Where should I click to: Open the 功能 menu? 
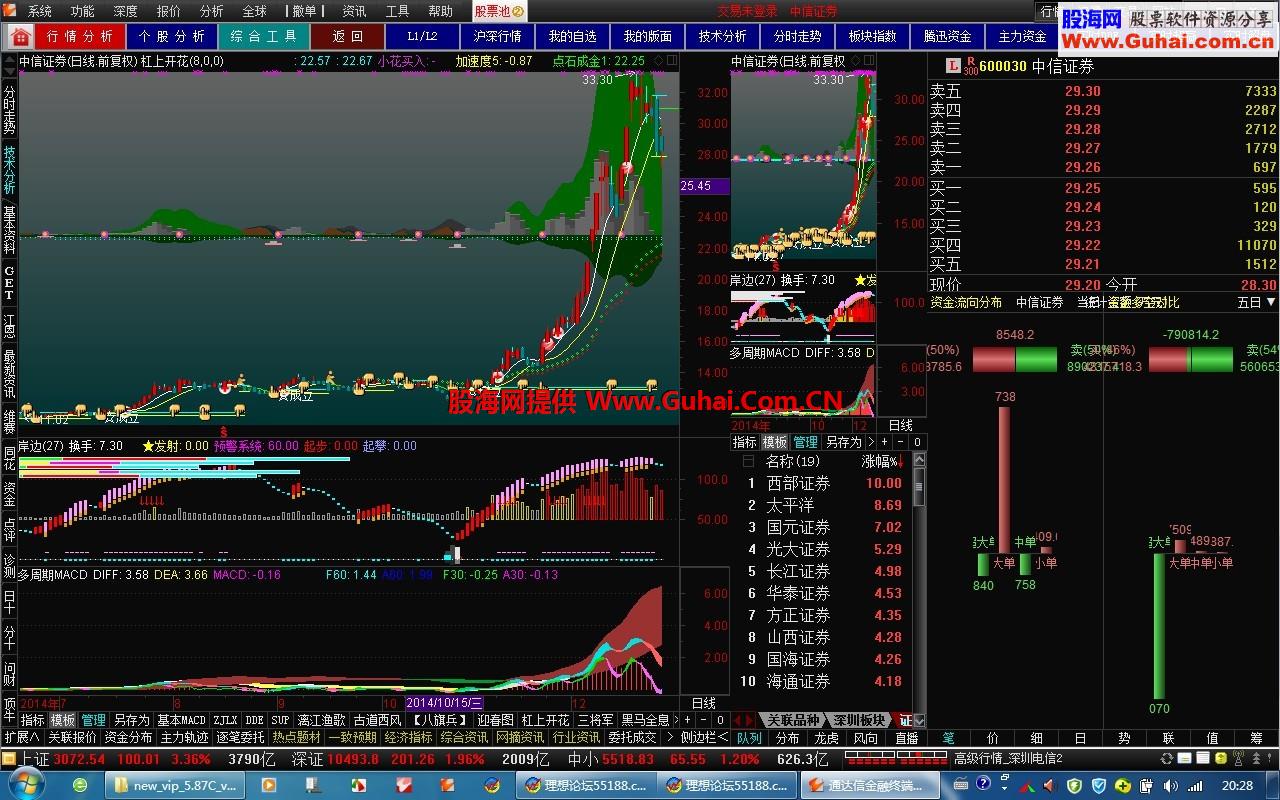pos(83,11)
